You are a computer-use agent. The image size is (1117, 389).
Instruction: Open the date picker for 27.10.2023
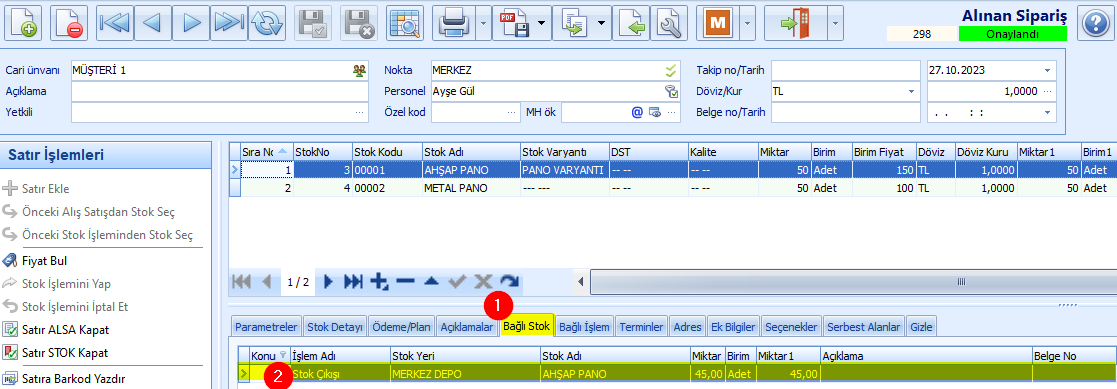click(x=1047, y=71)
